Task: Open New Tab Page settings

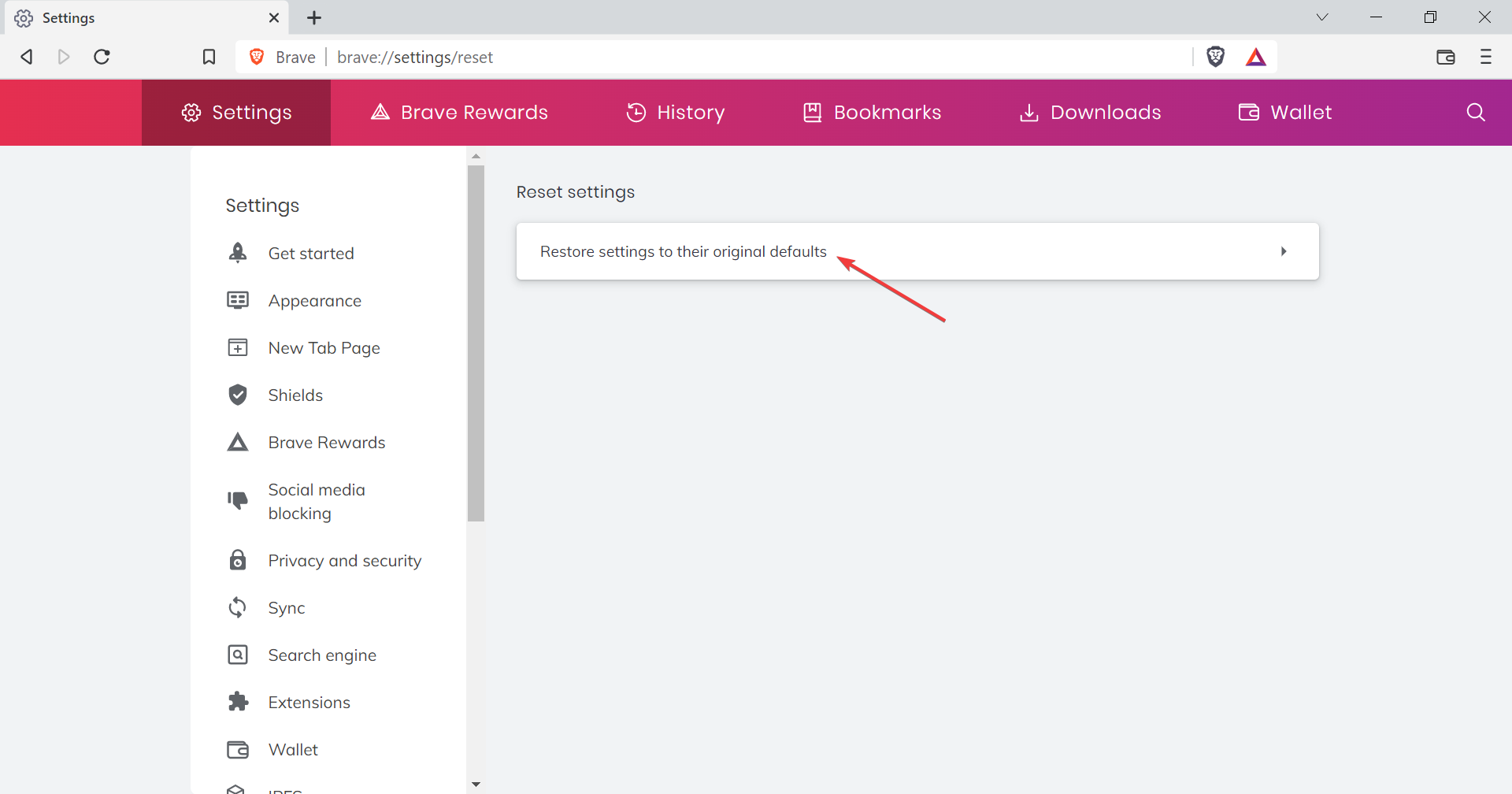Action: (324, 348)
